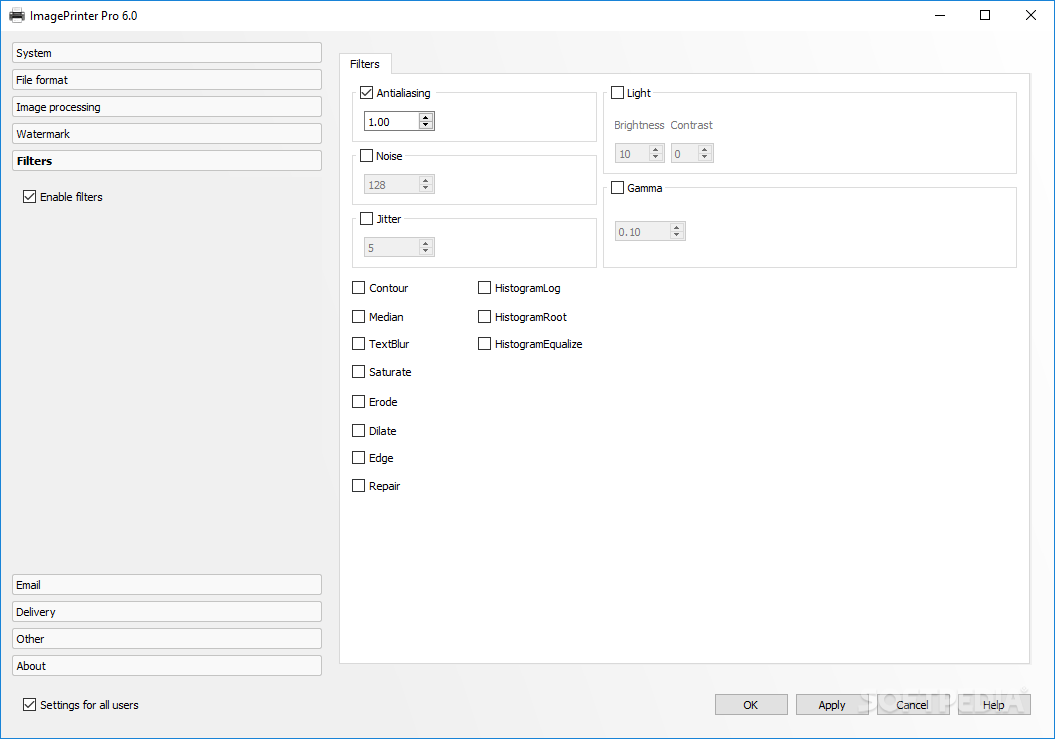Screen dimensions: 1055x739
Task: Click the Noise value field showing 128
Action: click(x=392, y=184)
